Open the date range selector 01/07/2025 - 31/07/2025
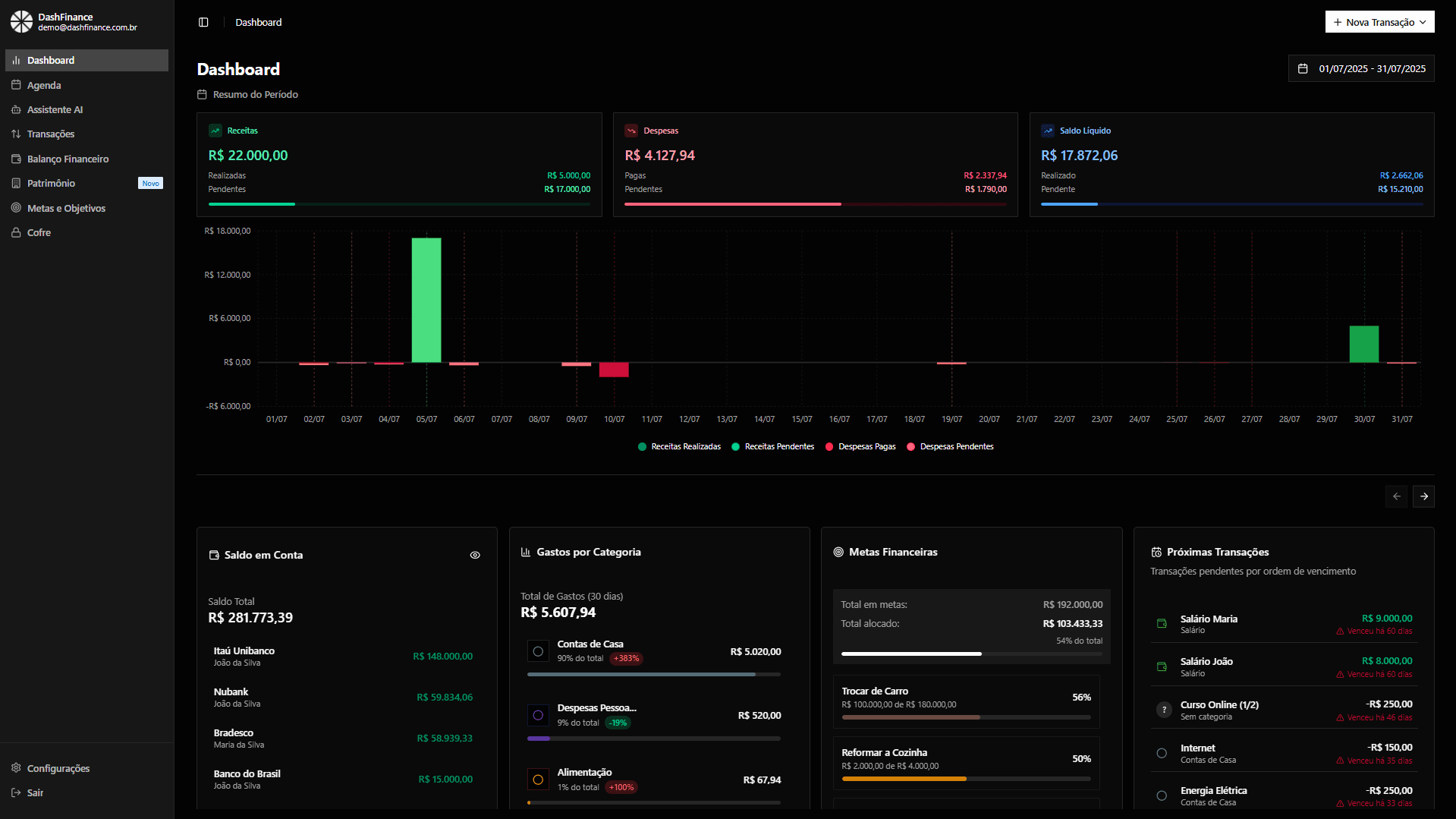Image resolution: width=1456 pixels, height=819 pixels. 1370,68
